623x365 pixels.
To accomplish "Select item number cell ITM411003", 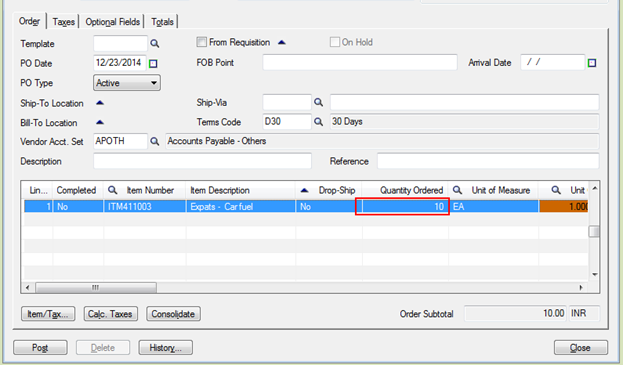I will [145, 207].
